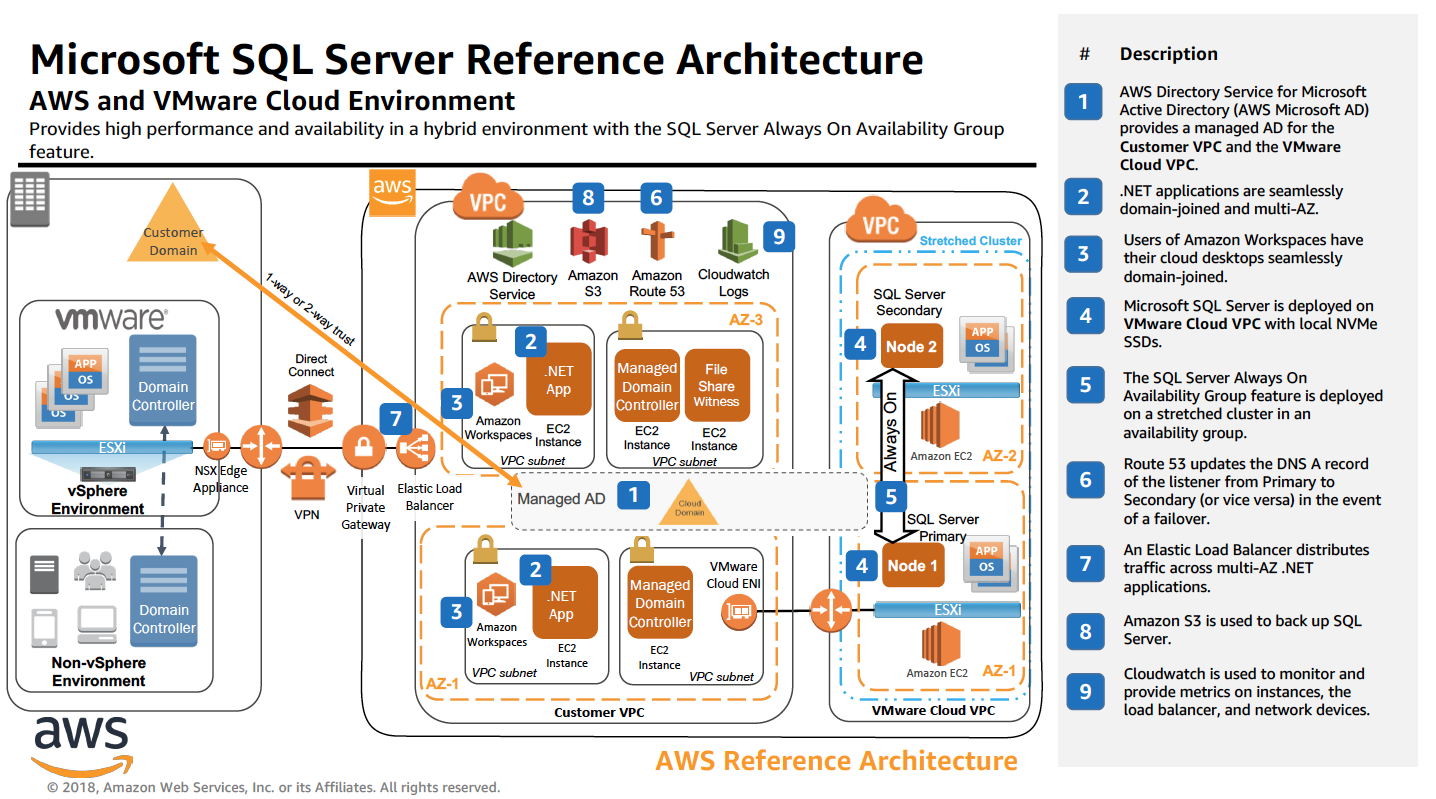Image resolution: width=1436 pixels, height=799 pixels.
Task: Select the users group icon in Non-vSphere Environment
Action: click(x=95, y=569)
